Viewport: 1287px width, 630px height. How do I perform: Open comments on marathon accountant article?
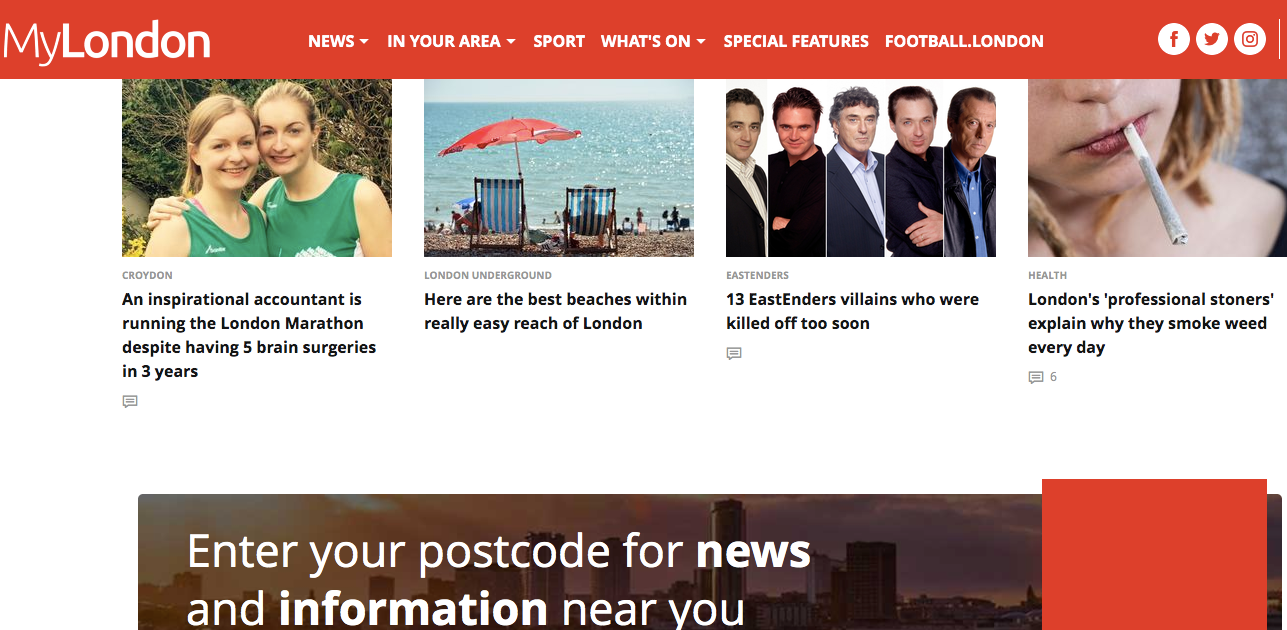[x=130, y=401]
